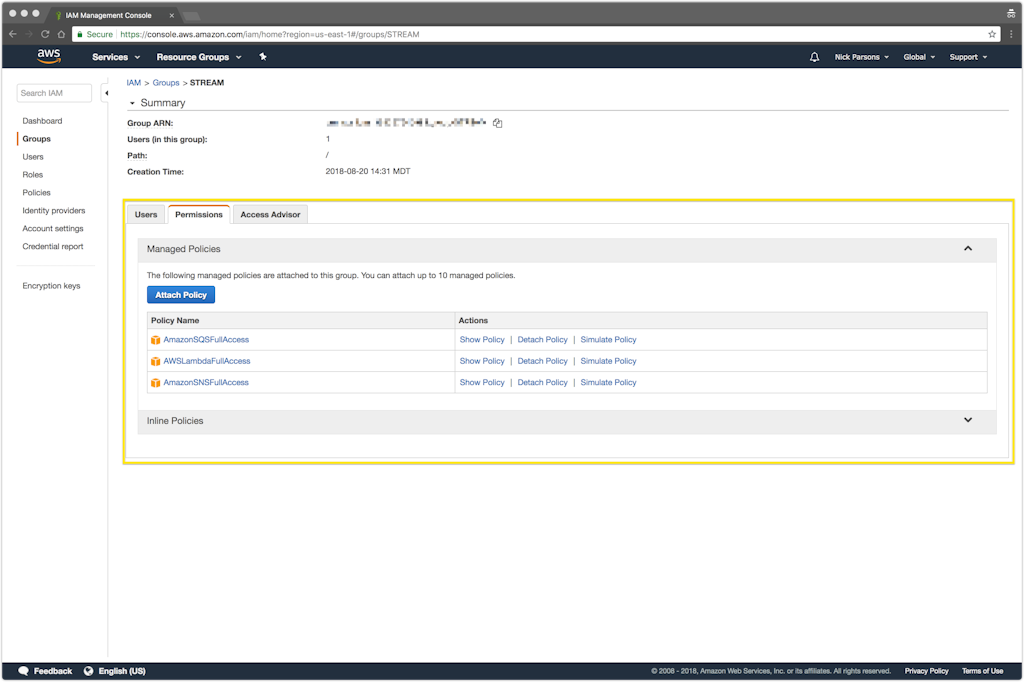This screenshot has width=1024, height=682.
Task: Click the AmazonSQSFullAccess policy cube icon
Action: pyautogui.click(x=155, y=340)
